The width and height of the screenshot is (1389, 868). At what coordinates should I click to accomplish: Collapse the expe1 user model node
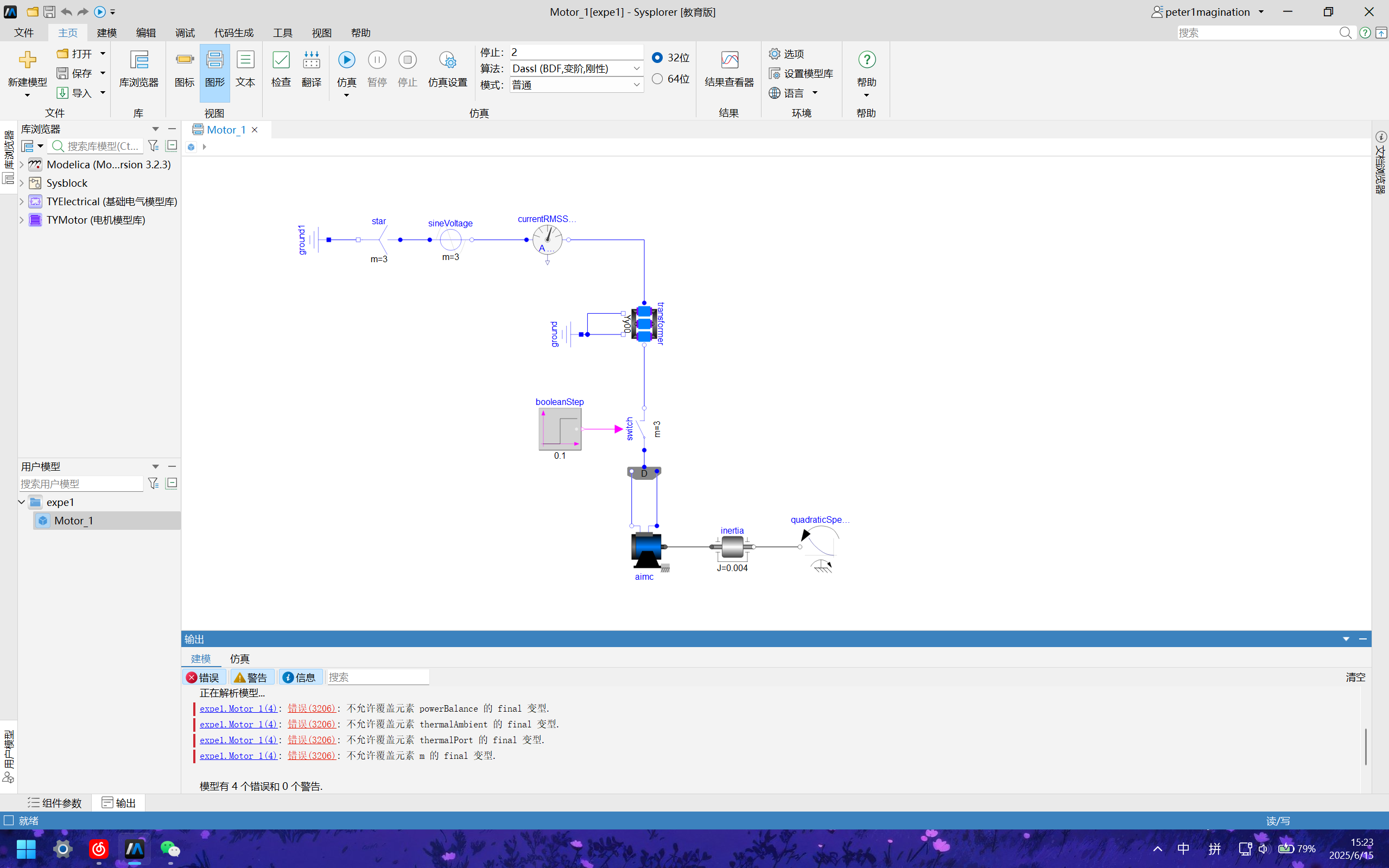click(x=22, y=502)
